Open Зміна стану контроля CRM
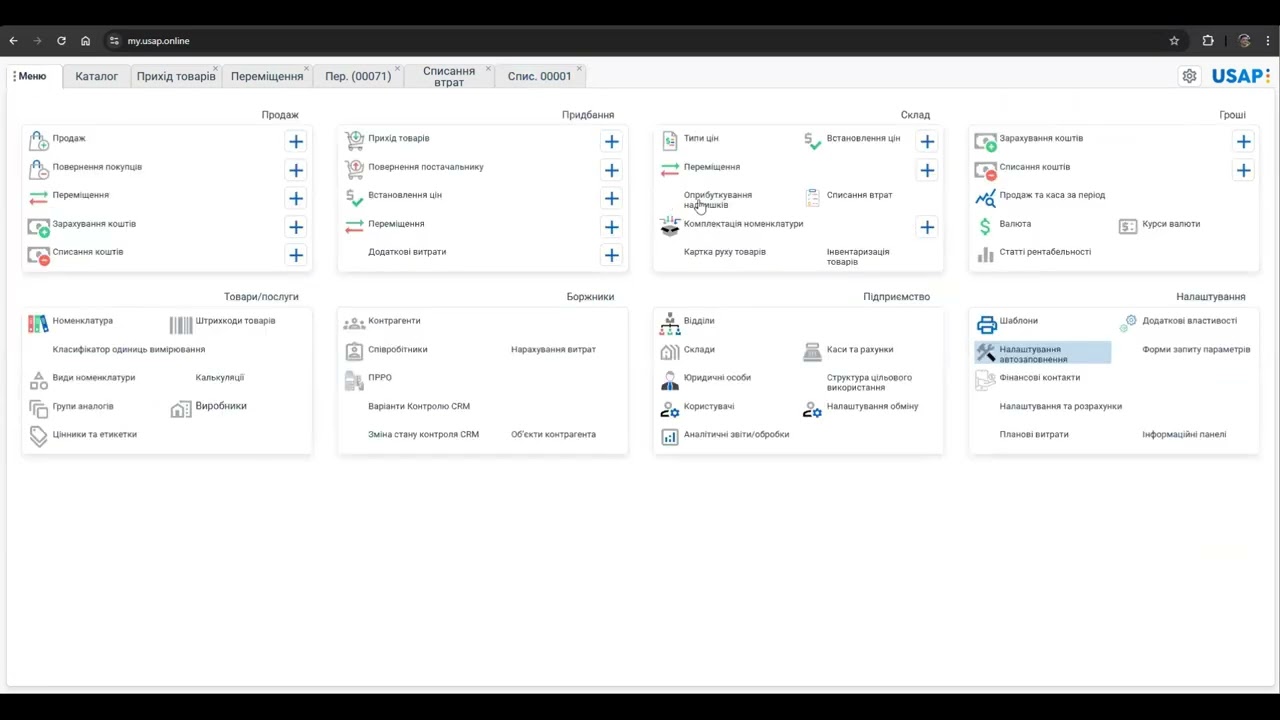This screenshot has width=1280, height=720. pyautogui.click(x=424, y=435)
